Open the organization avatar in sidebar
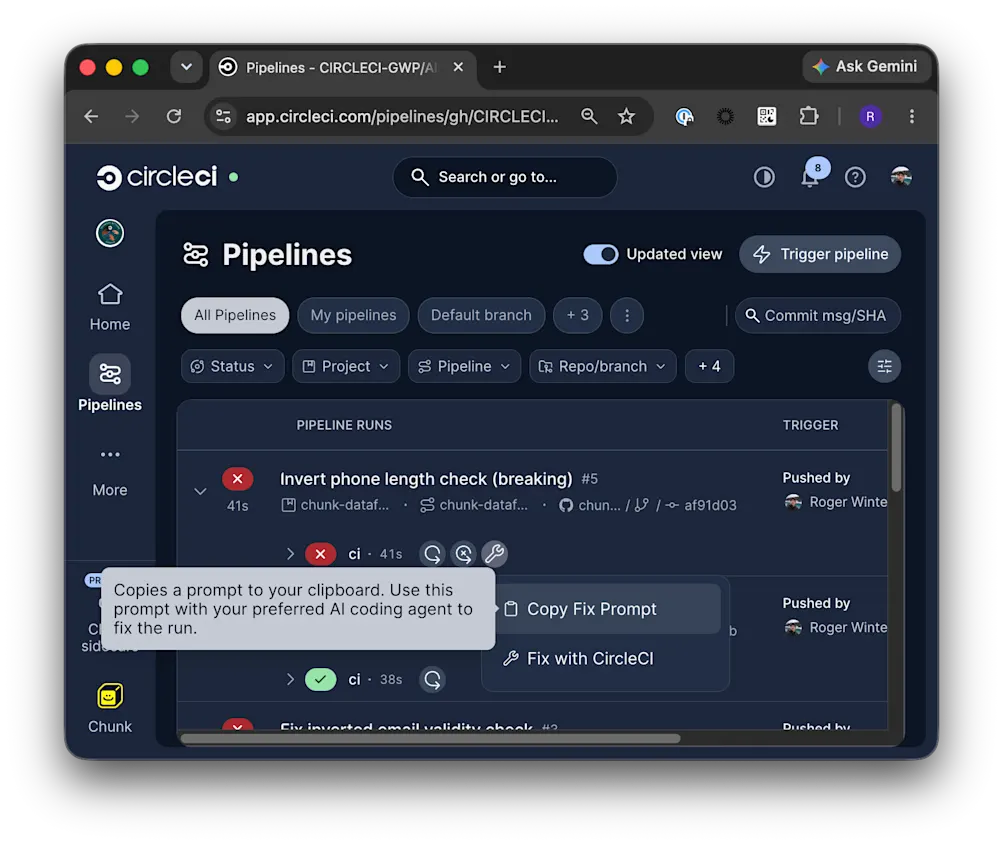Image resolution: width=1003 pixels, height=845 pixels. click(110, 233)
